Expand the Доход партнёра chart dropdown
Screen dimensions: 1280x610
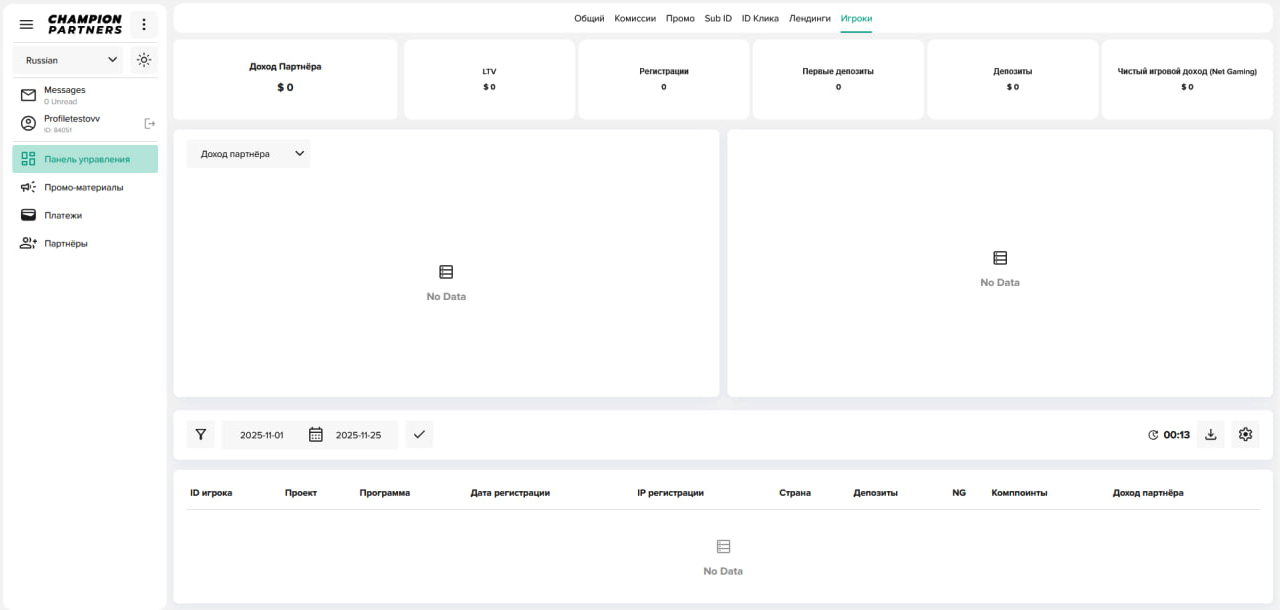click(x=249, y=154)
